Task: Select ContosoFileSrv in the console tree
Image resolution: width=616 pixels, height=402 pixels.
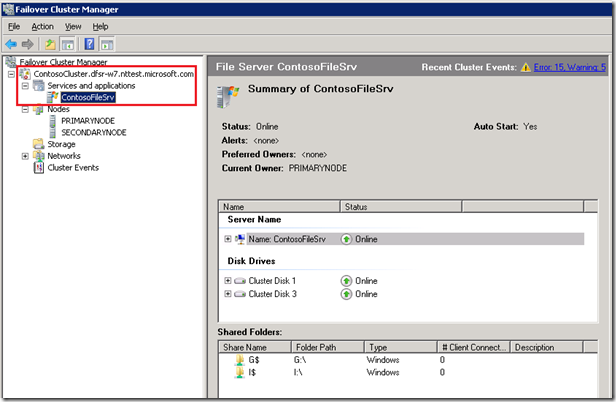Action: pyautogui.click(x=88, y=97)
